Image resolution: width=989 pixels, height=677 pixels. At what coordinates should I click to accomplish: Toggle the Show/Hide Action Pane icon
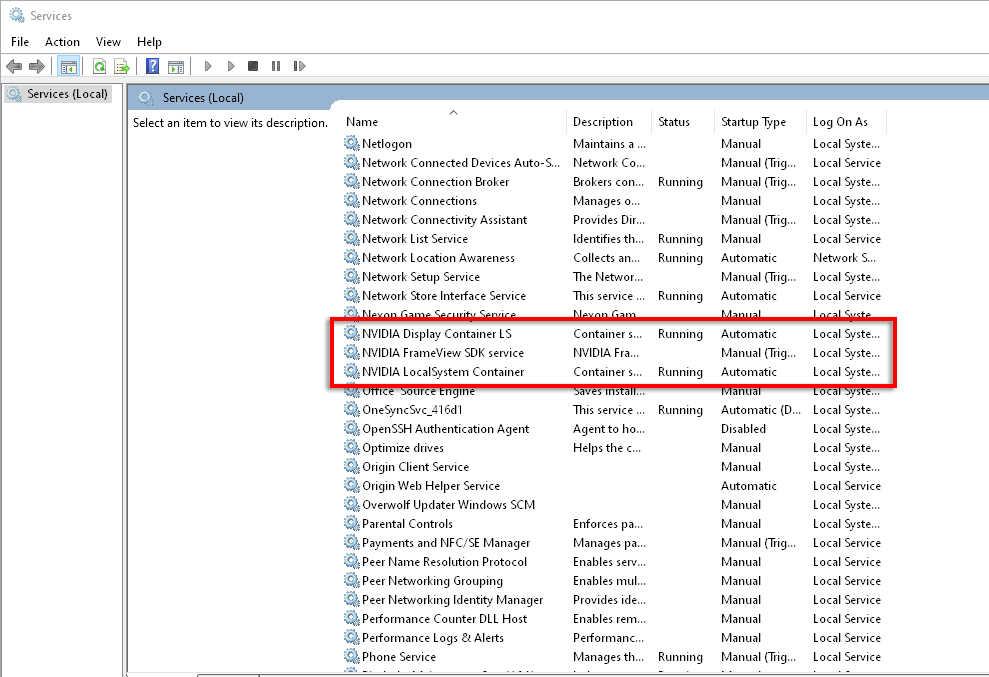176,67
